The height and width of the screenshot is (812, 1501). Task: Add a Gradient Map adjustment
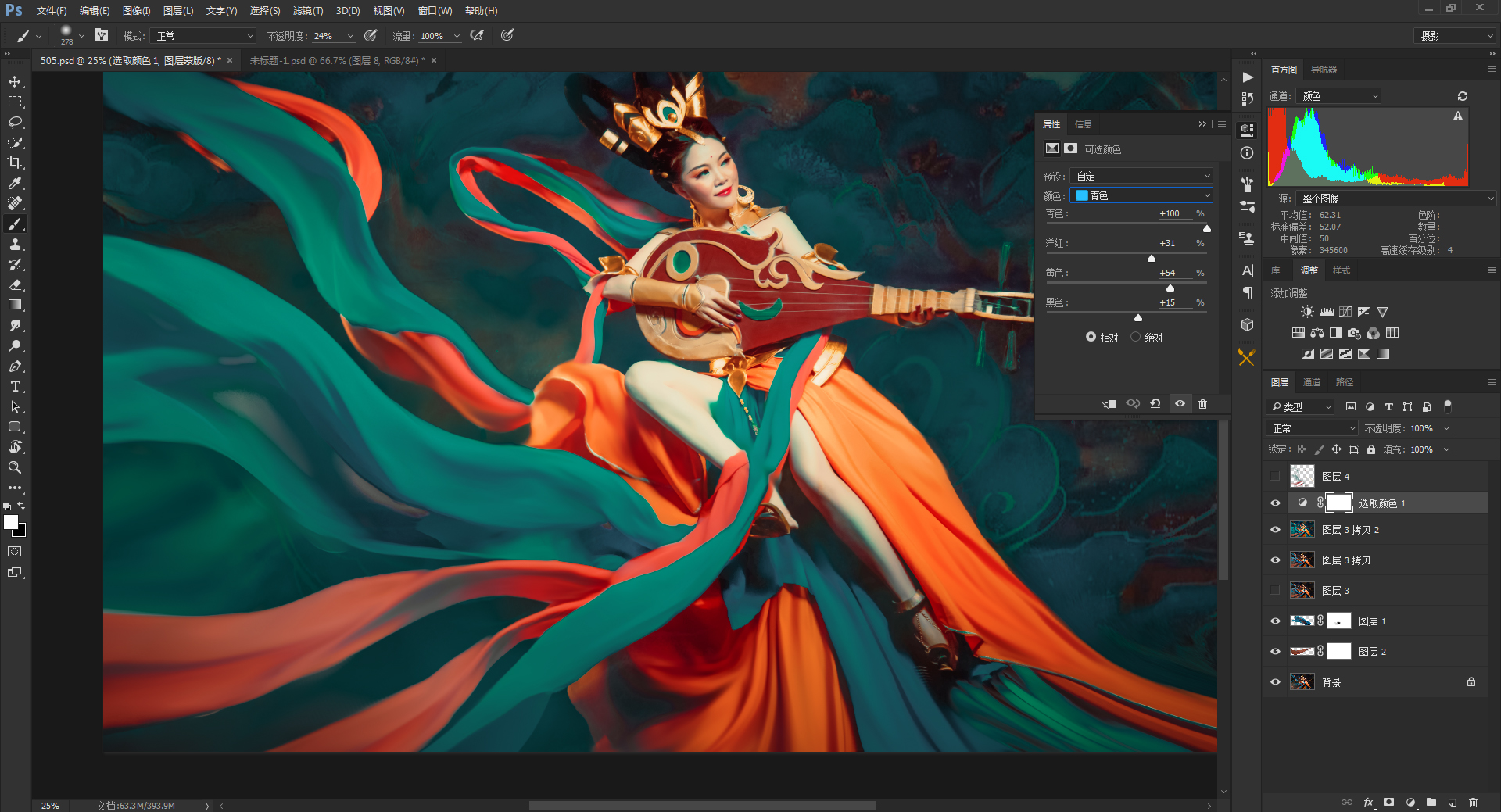(x=1383, y=354)
